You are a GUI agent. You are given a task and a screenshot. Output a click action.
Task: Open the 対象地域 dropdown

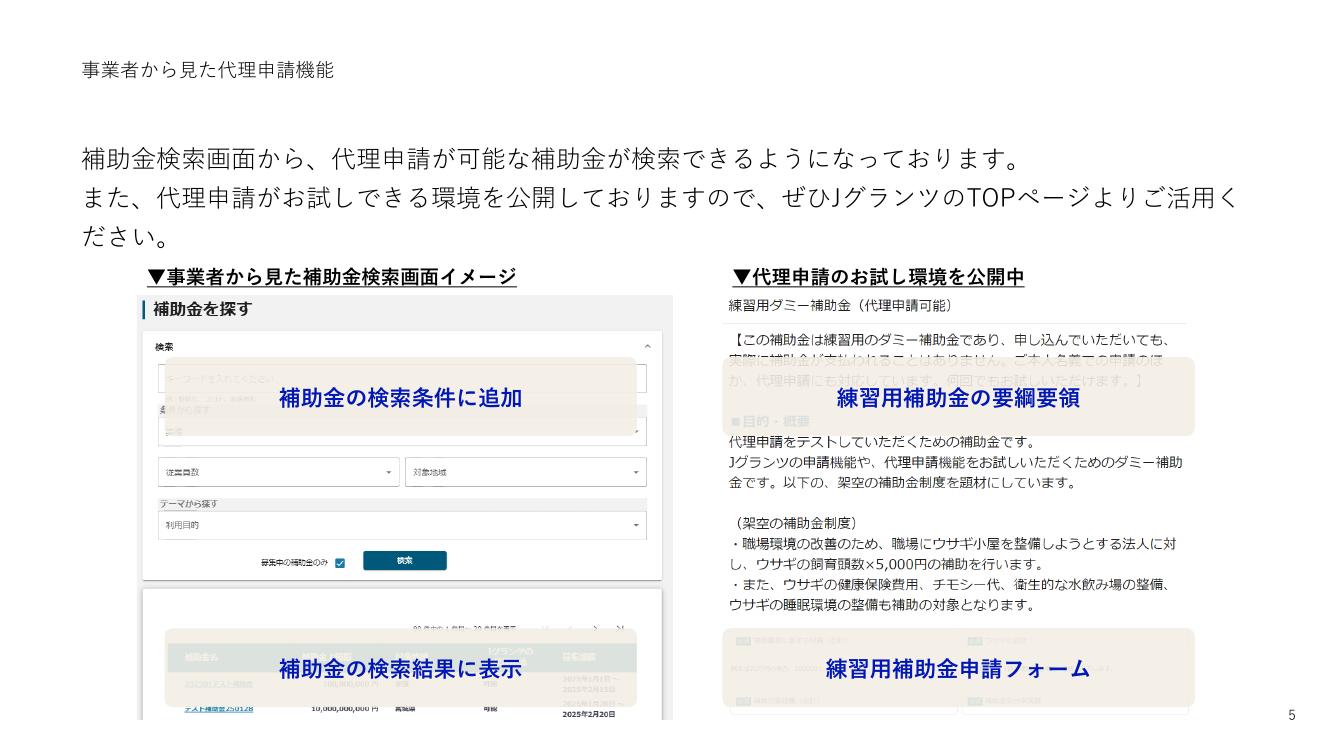526,472
